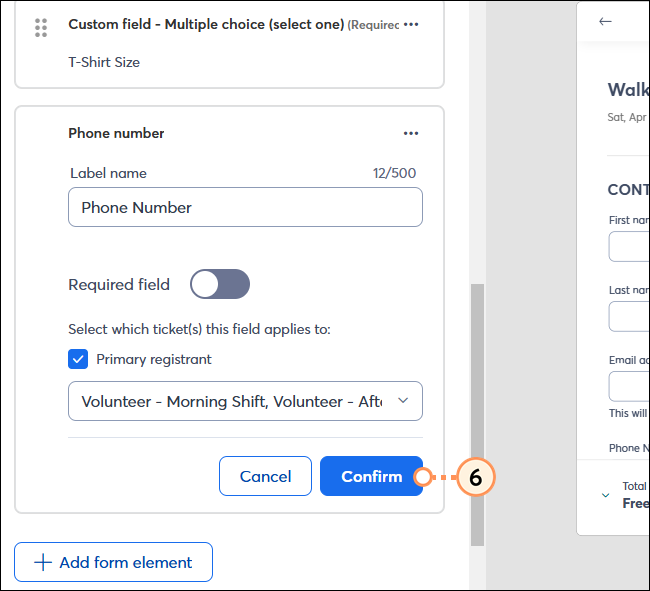Click into the Label name input
The height and width of the screenshot is (591, 650).
245,207
